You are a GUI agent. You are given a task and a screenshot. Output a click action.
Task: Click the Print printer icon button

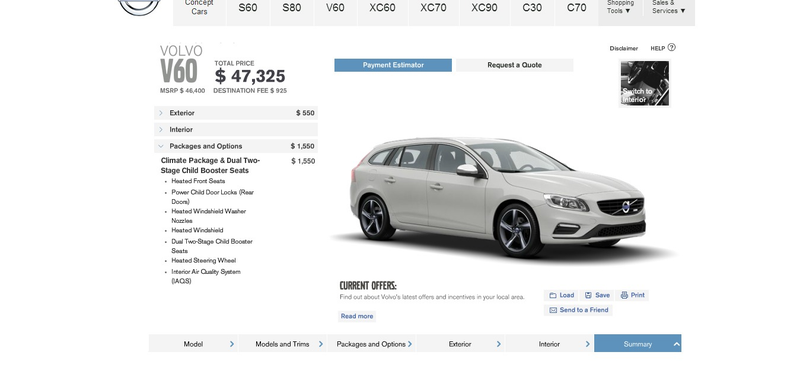click(x=624, y=295)
